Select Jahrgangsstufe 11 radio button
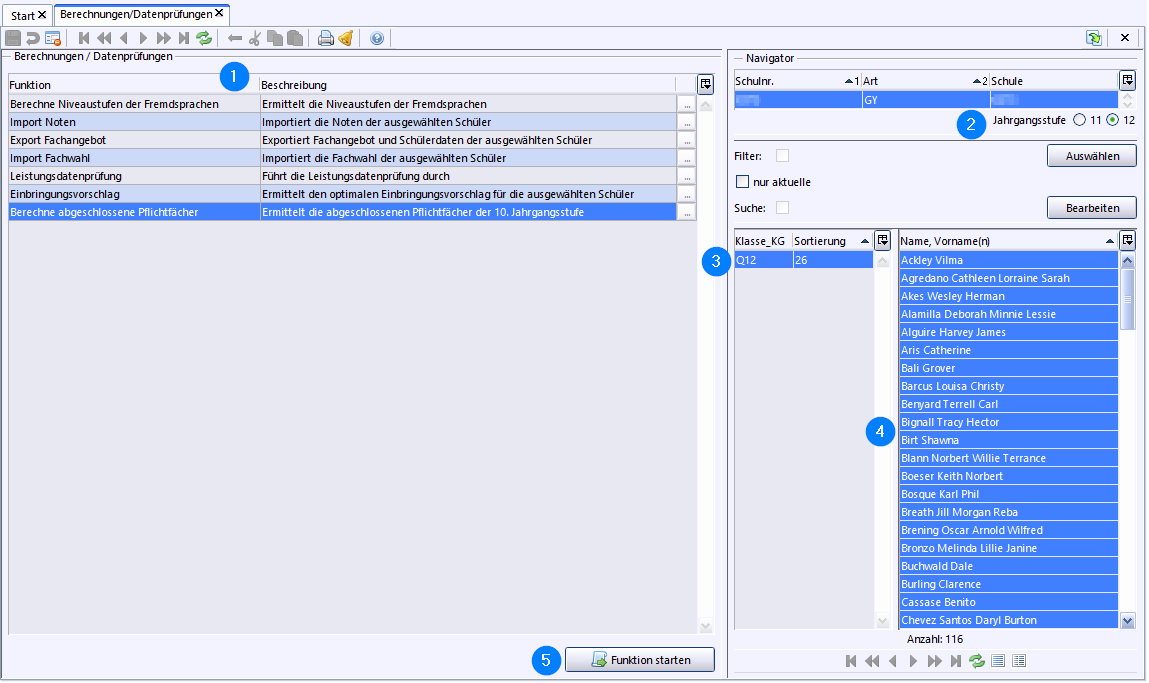 point(1079,119)
